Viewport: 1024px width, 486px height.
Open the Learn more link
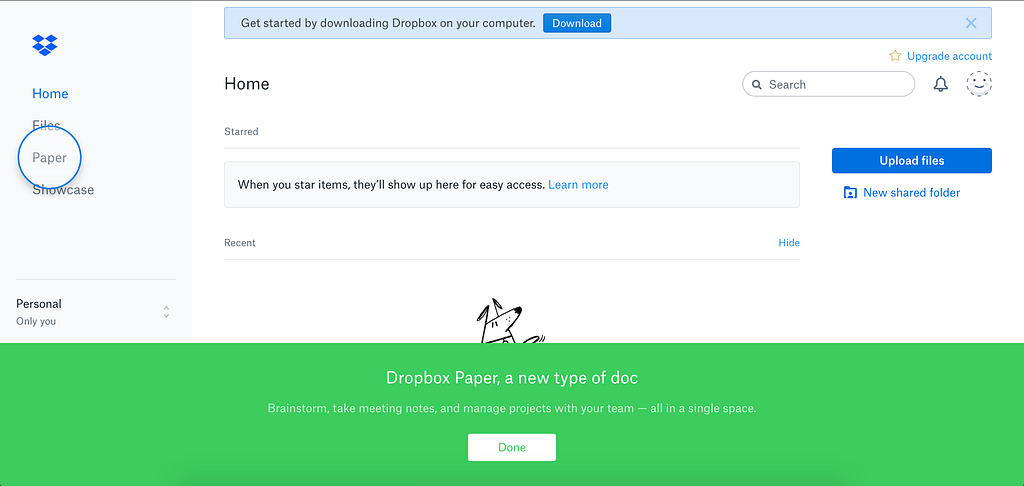pyautogui.click(x=578, y=185)
